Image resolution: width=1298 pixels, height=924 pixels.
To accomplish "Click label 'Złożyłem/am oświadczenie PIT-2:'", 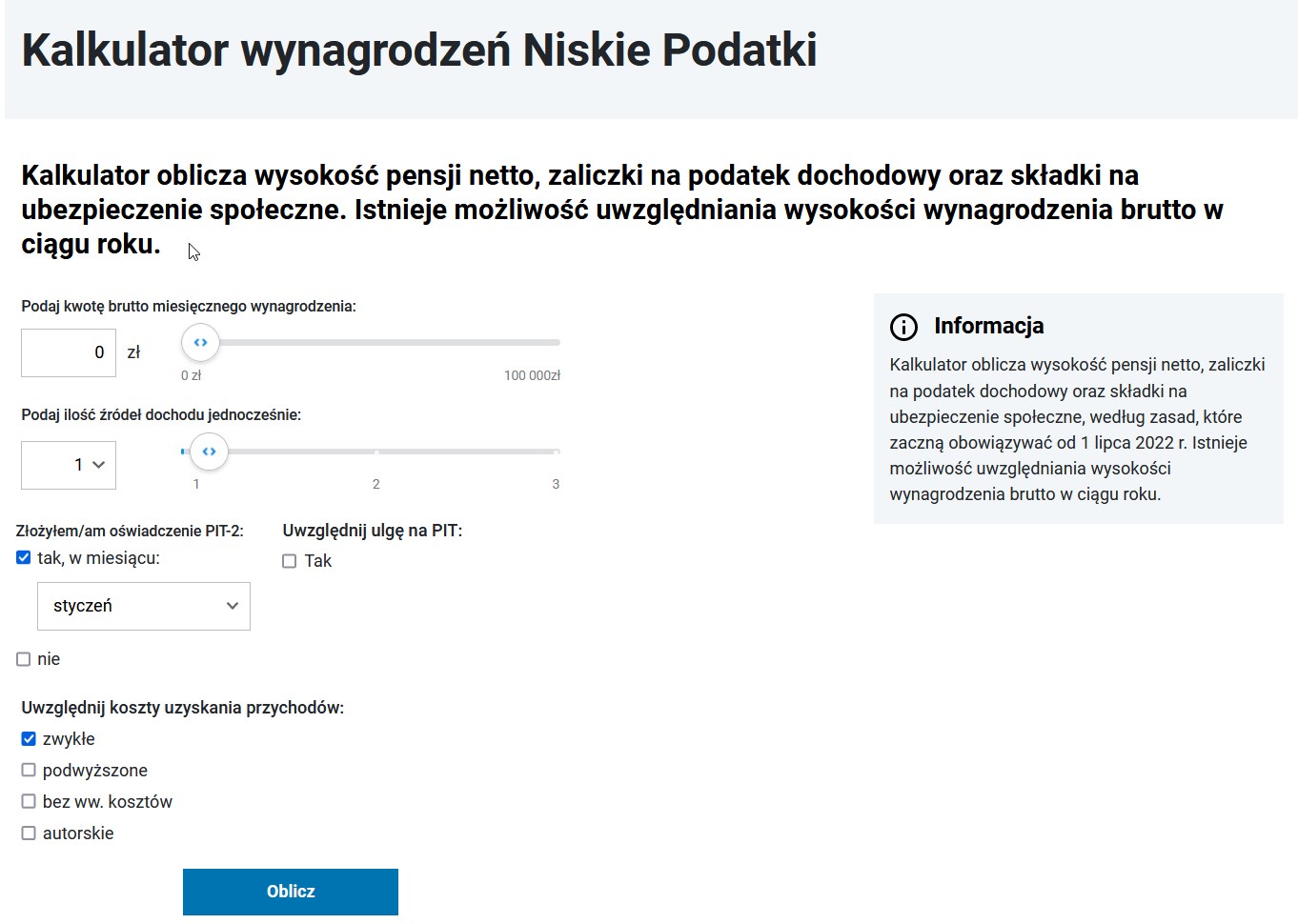I will (130, 532).
